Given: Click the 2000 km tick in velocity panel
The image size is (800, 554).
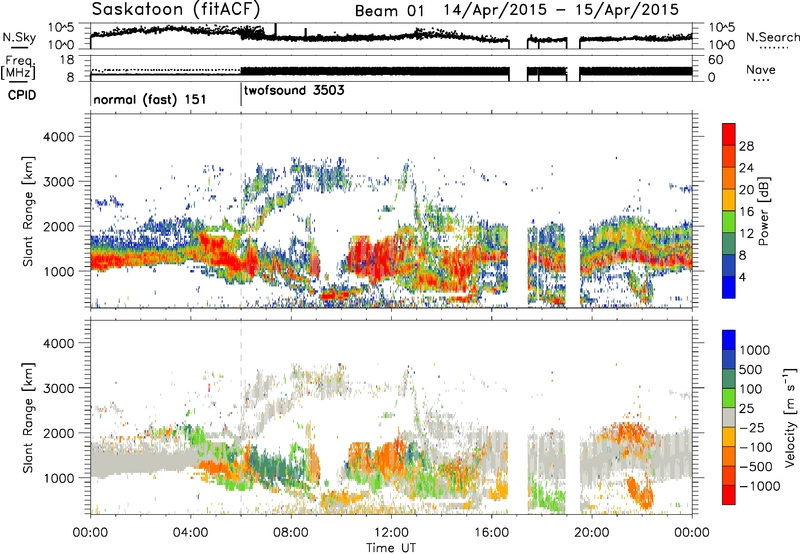Looking at the screenshot, I should pos(58,433).
